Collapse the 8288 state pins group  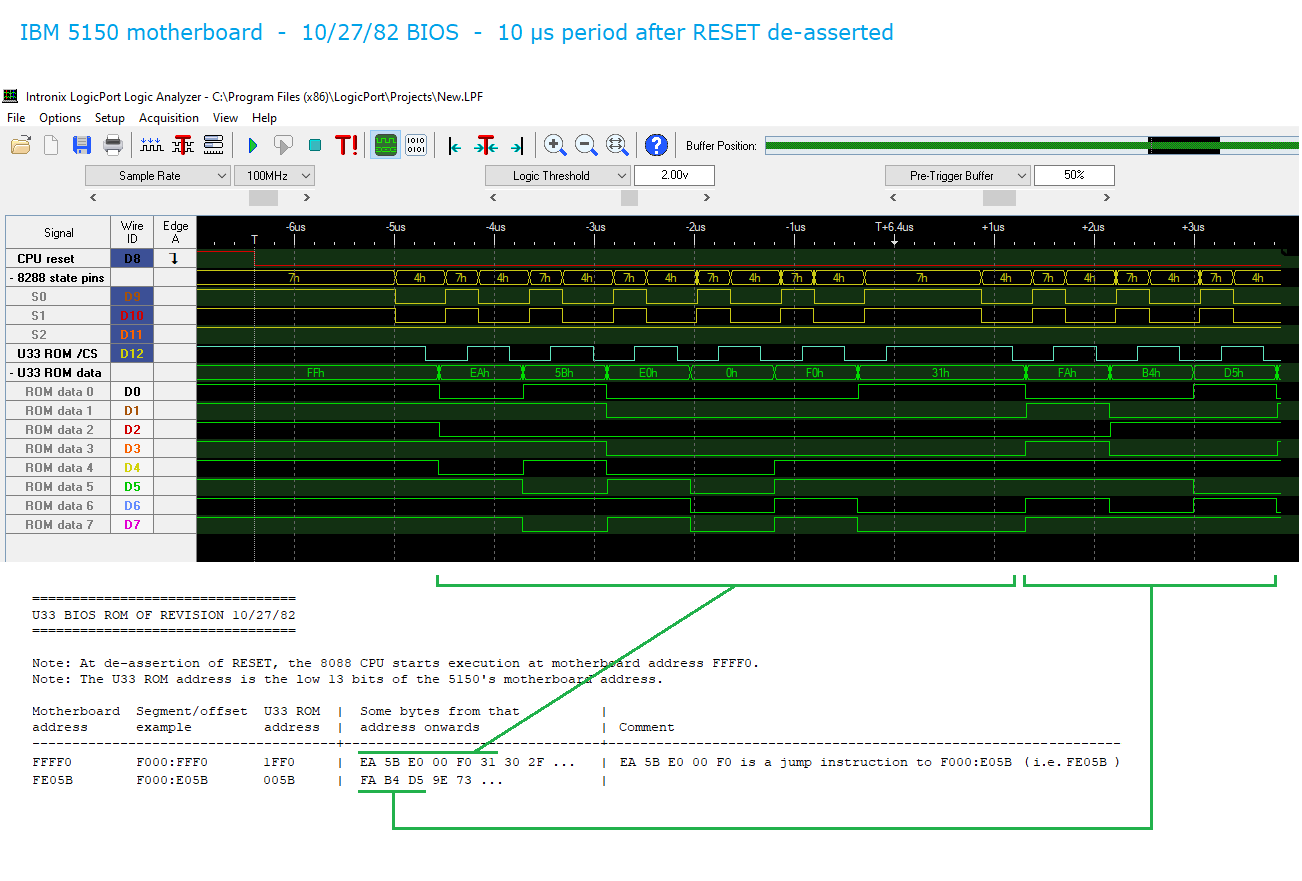point(11,278)
